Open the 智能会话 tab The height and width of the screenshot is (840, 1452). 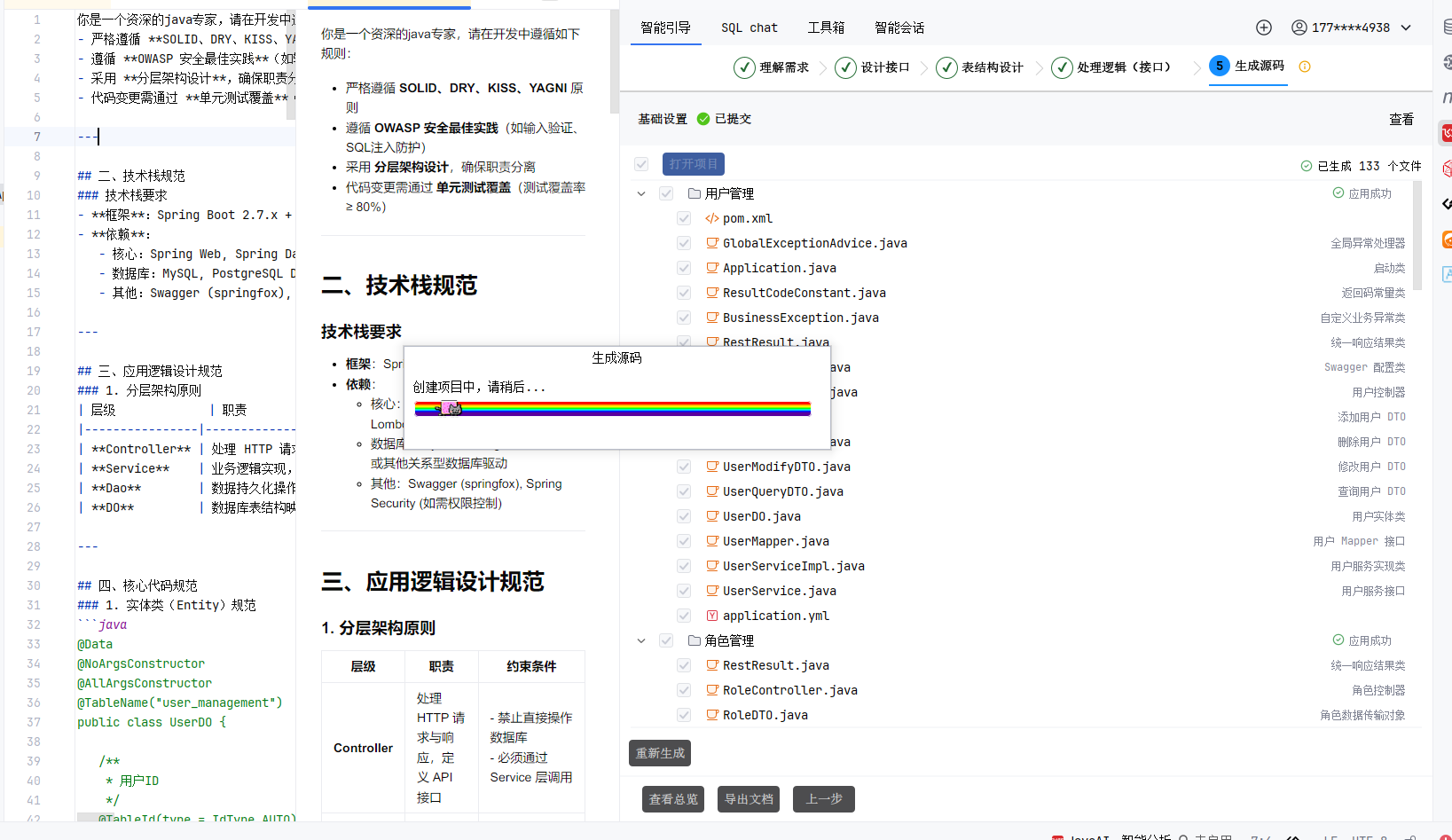[x=899, y=27]
